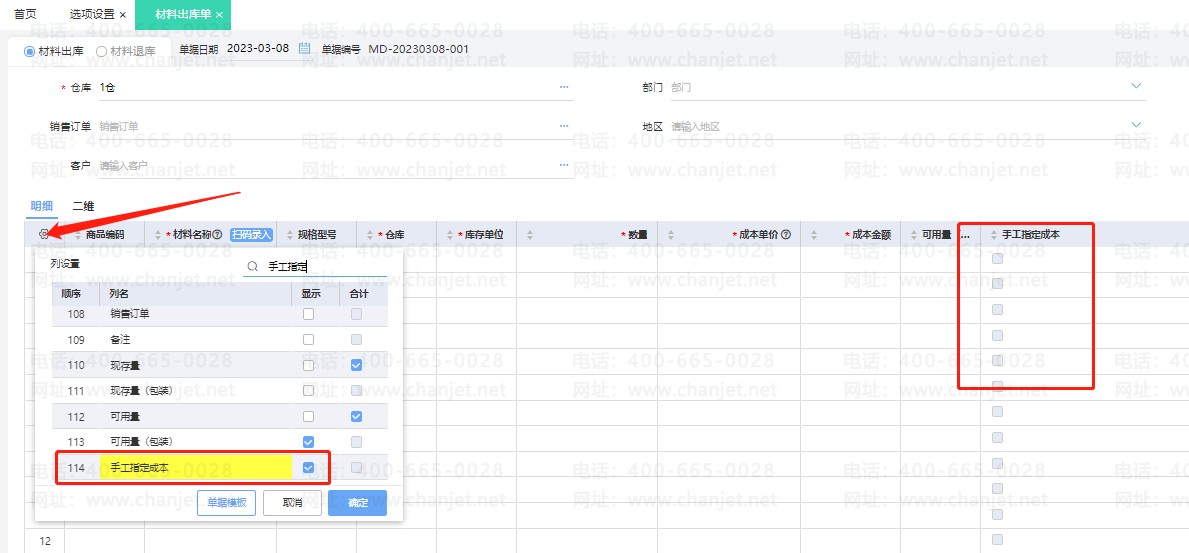
Task: Select 材料退库 radio button
Action: 102,52
